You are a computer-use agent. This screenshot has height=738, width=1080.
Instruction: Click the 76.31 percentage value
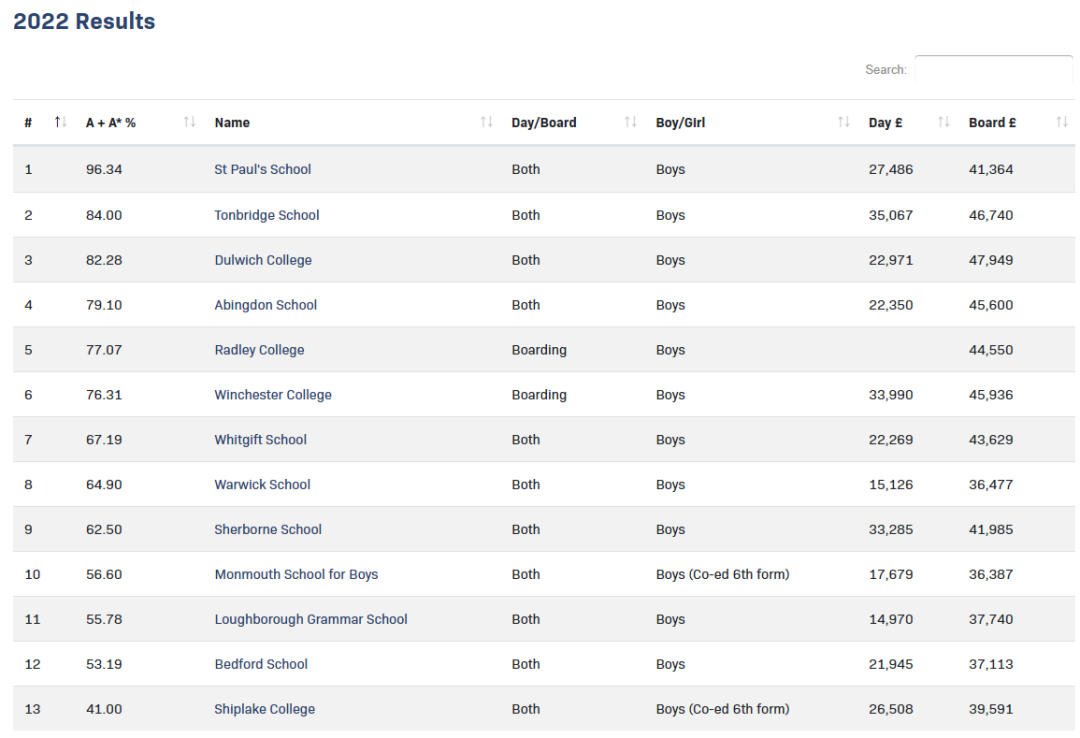(x=104, y=395)
